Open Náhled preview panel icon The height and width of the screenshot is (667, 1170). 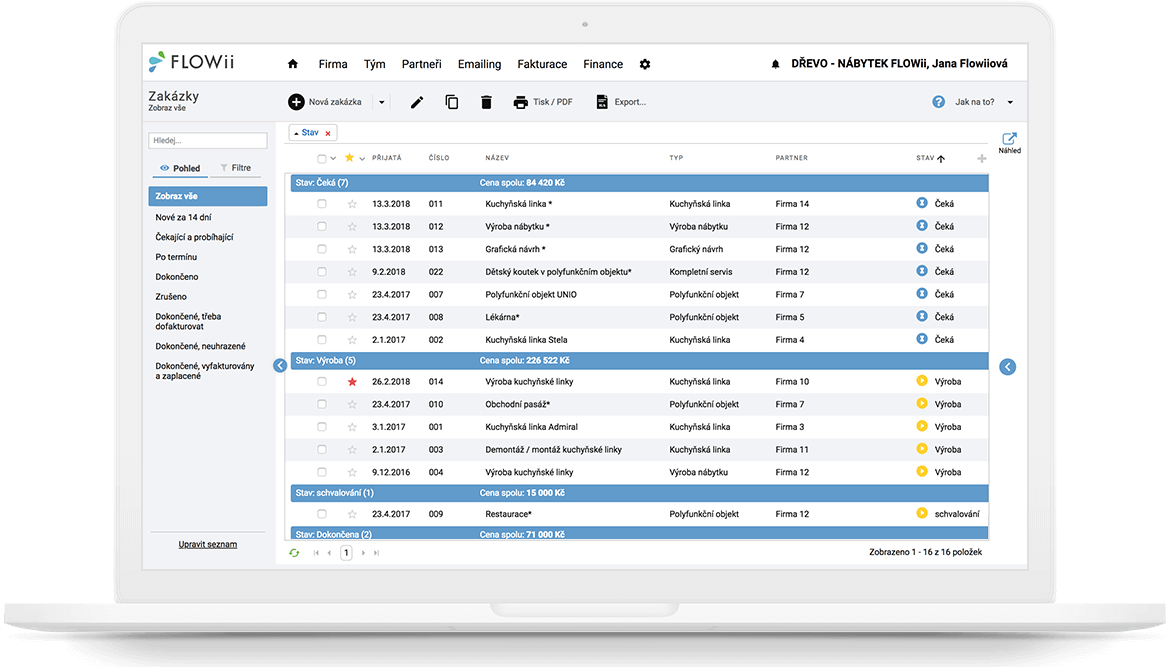point(1009,143)
